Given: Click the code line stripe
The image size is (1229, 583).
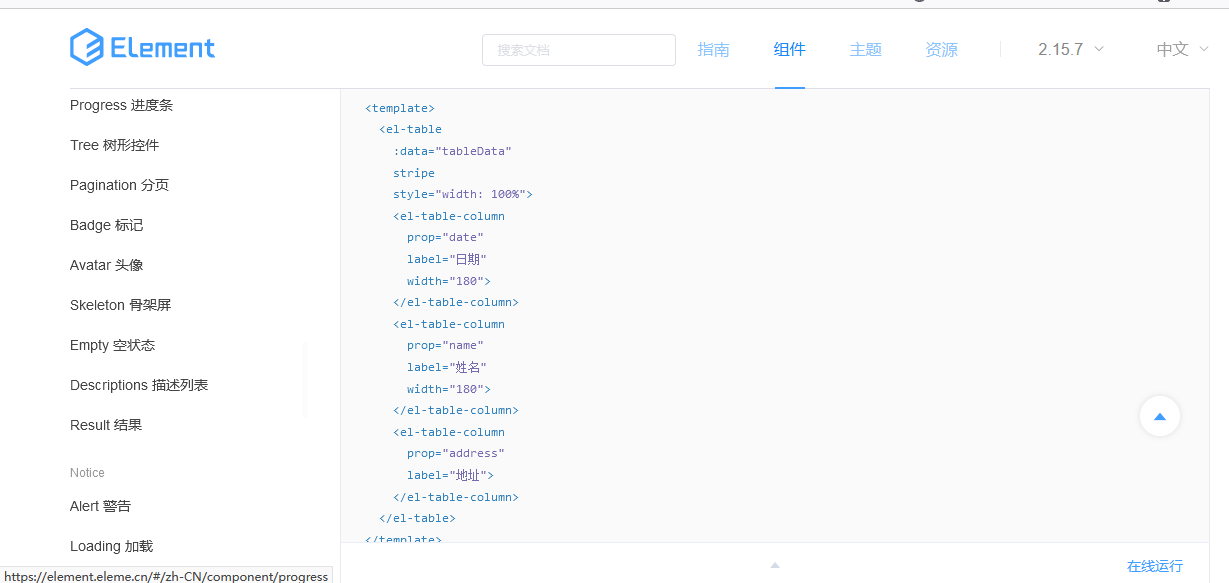Looking at the screenshot, I should tap(414, 173).
